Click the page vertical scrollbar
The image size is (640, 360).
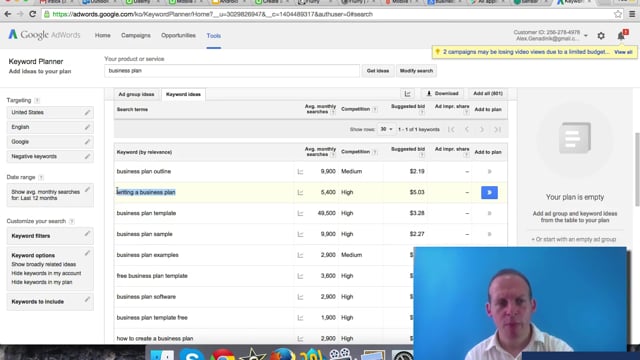pyautogui.click(x=637, y=169)
